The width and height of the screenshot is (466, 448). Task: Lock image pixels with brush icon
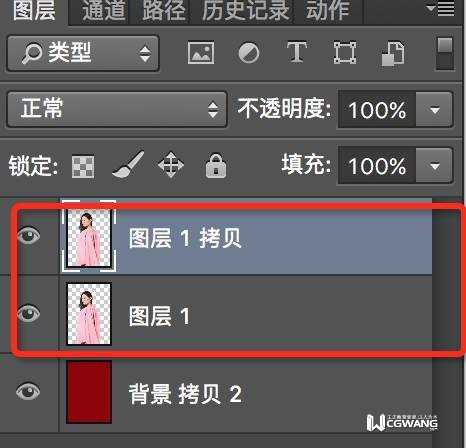pos(128,164)
